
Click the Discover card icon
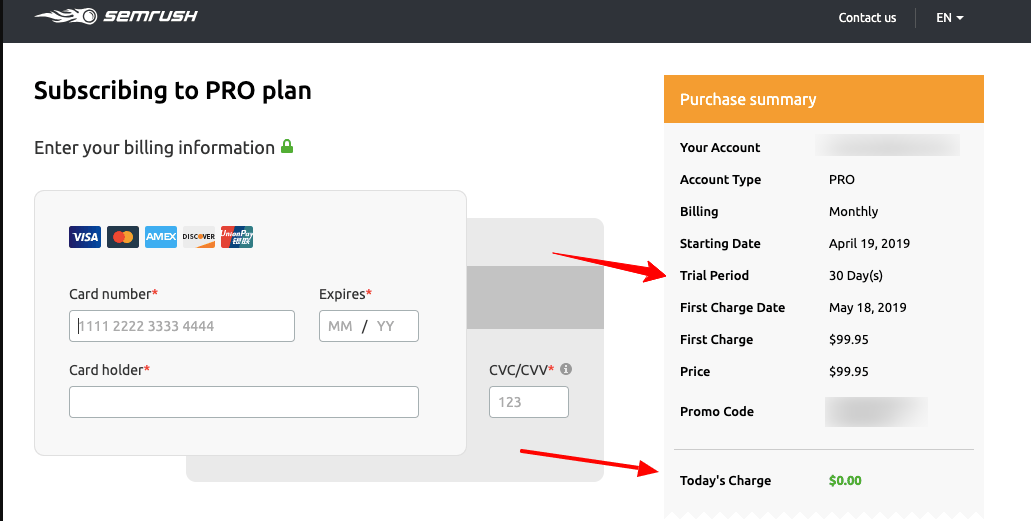coord(199,237)
